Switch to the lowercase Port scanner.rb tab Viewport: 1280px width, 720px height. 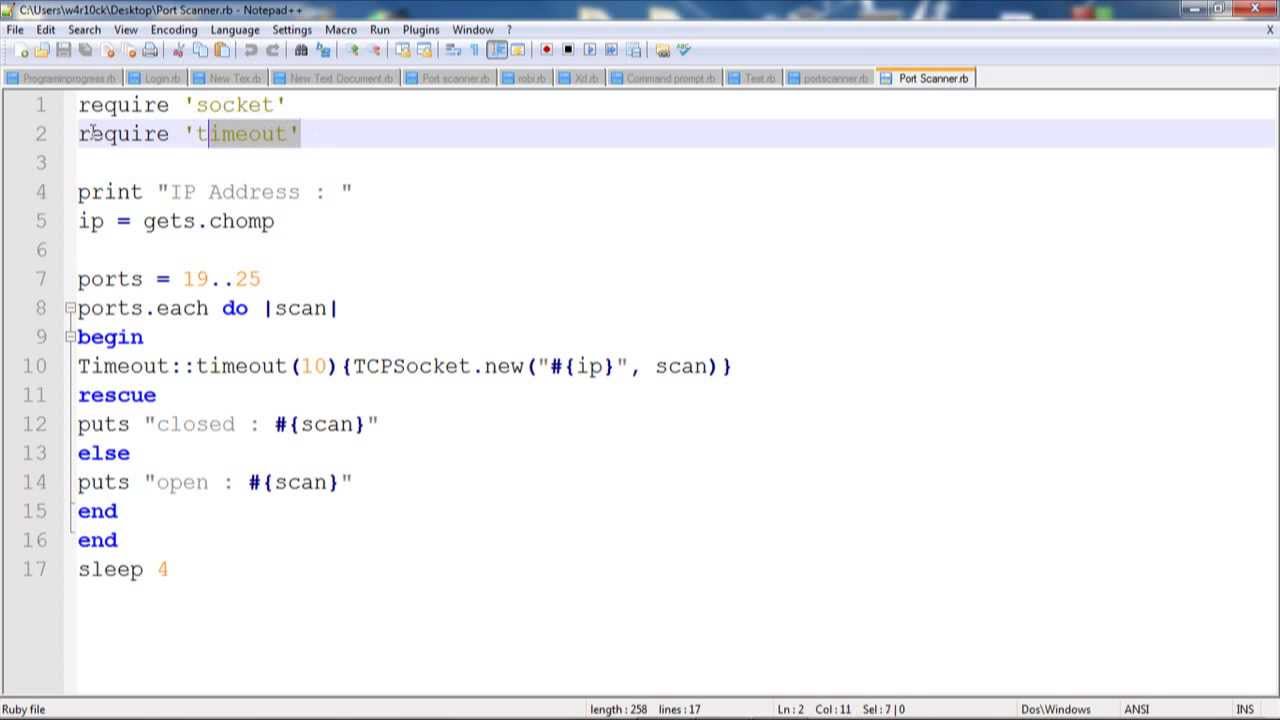coord(448,78)
